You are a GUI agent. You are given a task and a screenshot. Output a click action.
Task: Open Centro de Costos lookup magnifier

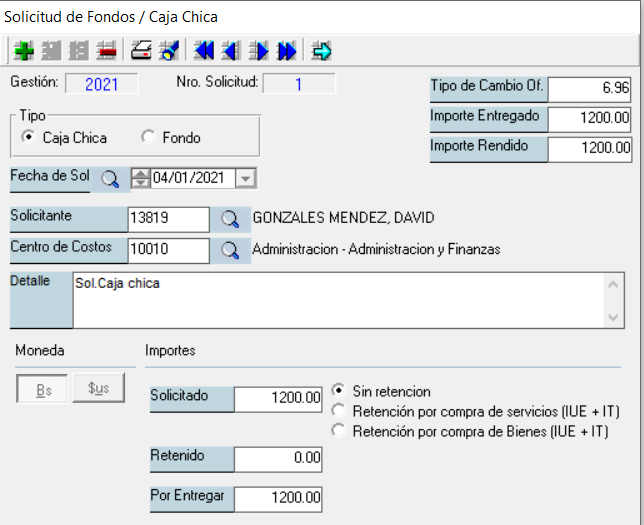point(230,250)
